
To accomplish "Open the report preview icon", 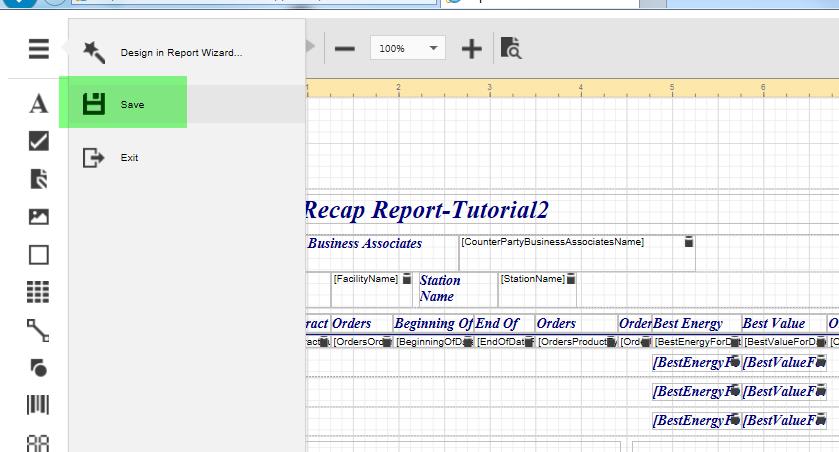I will [x=511, y=48].
